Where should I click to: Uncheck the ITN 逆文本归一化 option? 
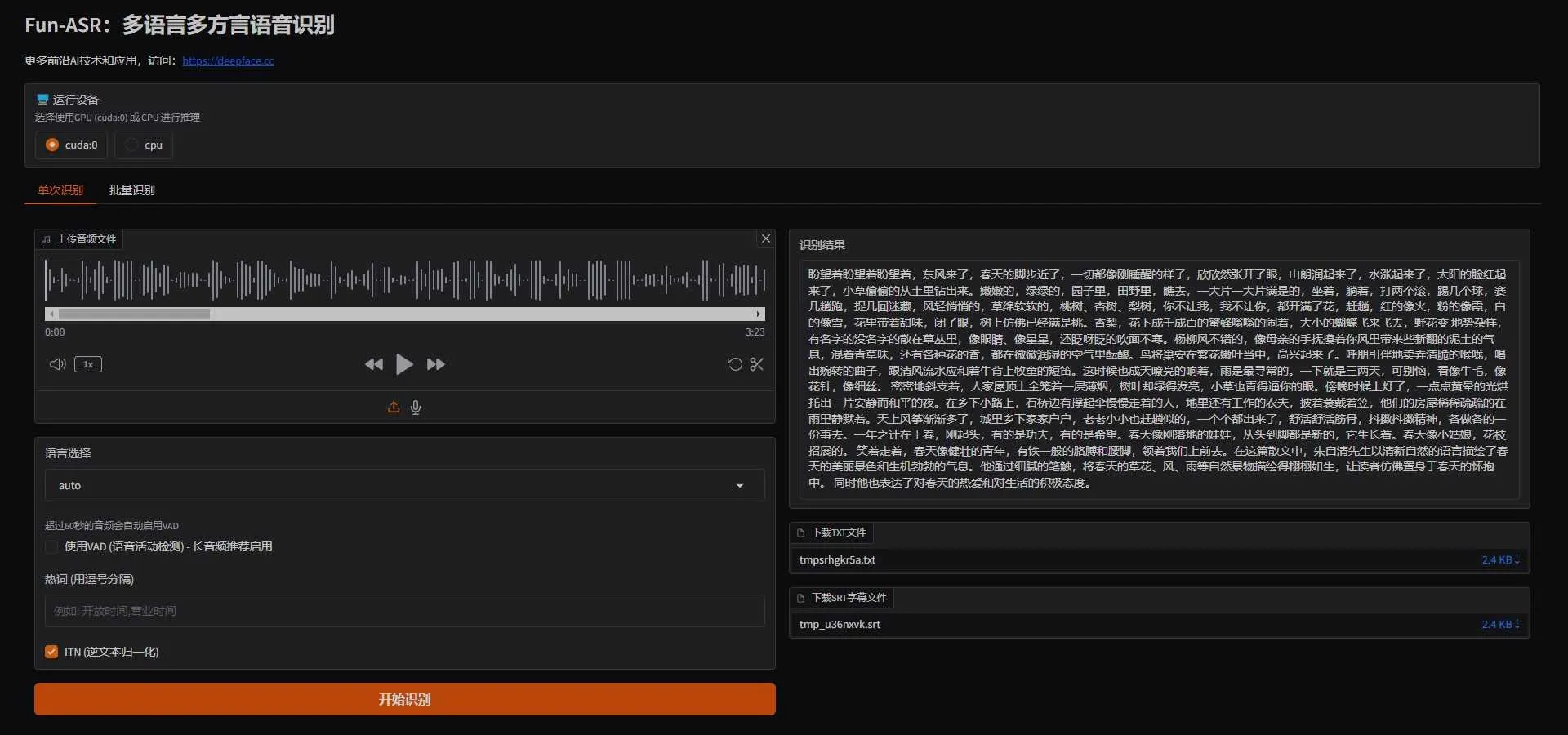[x=51, y=652]
